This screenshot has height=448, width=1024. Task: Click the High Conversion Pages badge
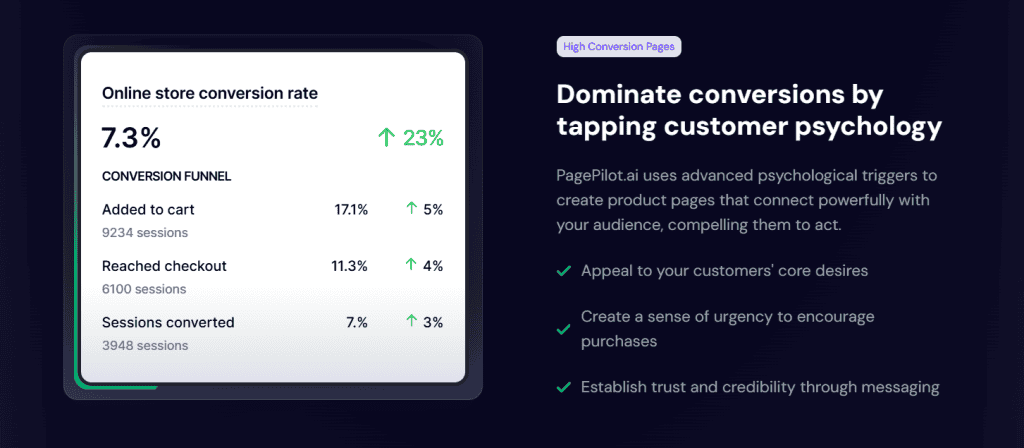click(618, 47)
